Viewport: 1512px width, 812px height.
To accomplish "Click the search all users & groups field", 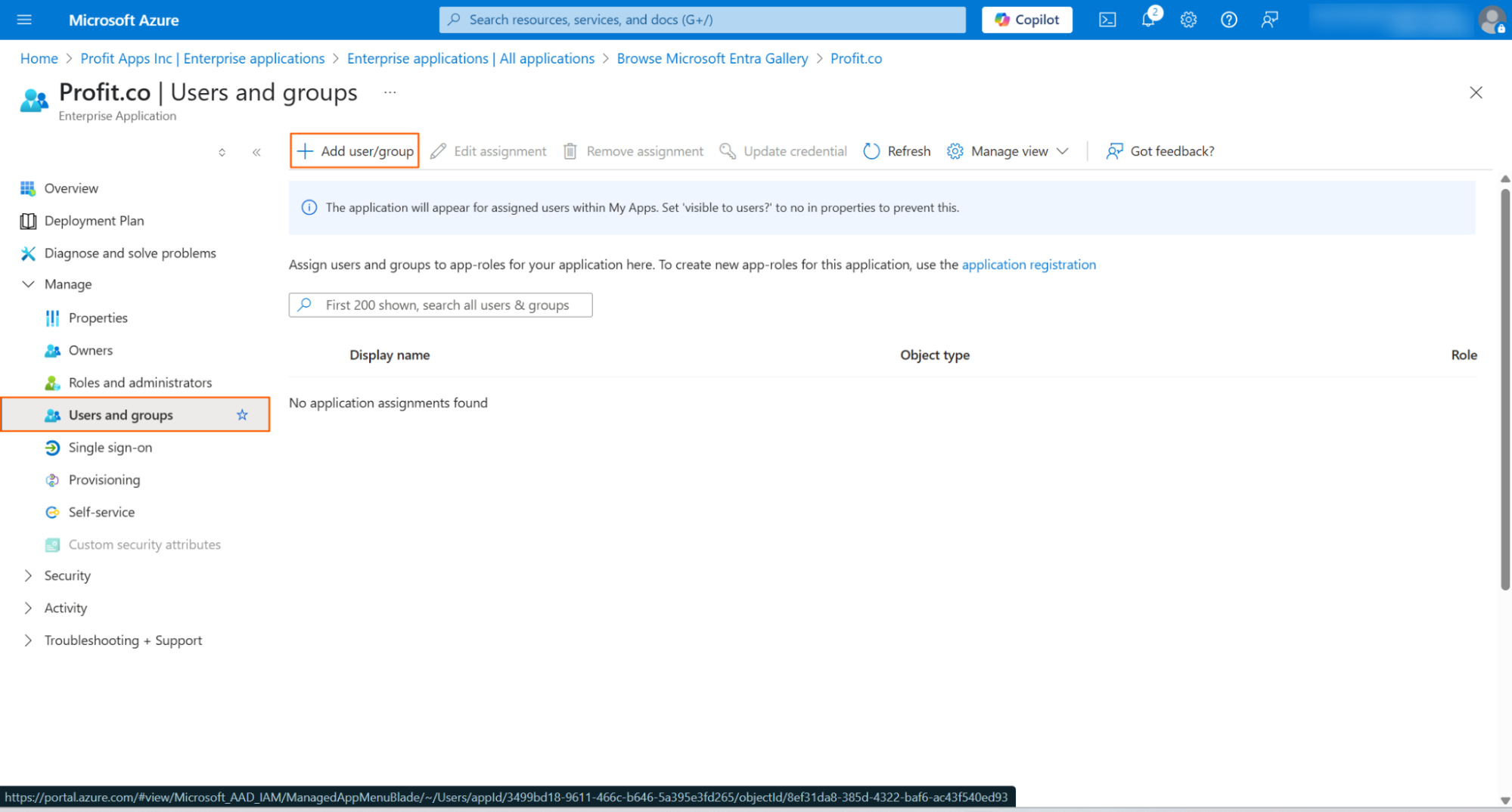I will click(440, 305).
